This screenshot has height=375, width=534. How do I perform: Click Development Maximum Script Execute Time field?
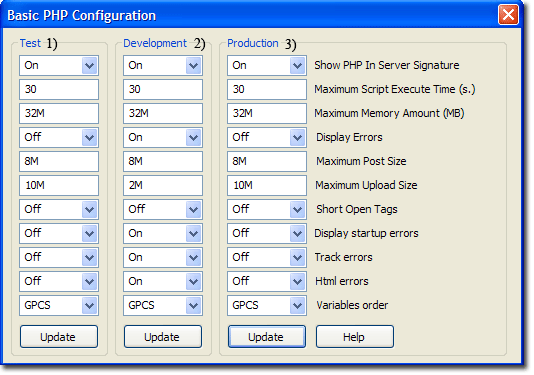tap(163, 89)
